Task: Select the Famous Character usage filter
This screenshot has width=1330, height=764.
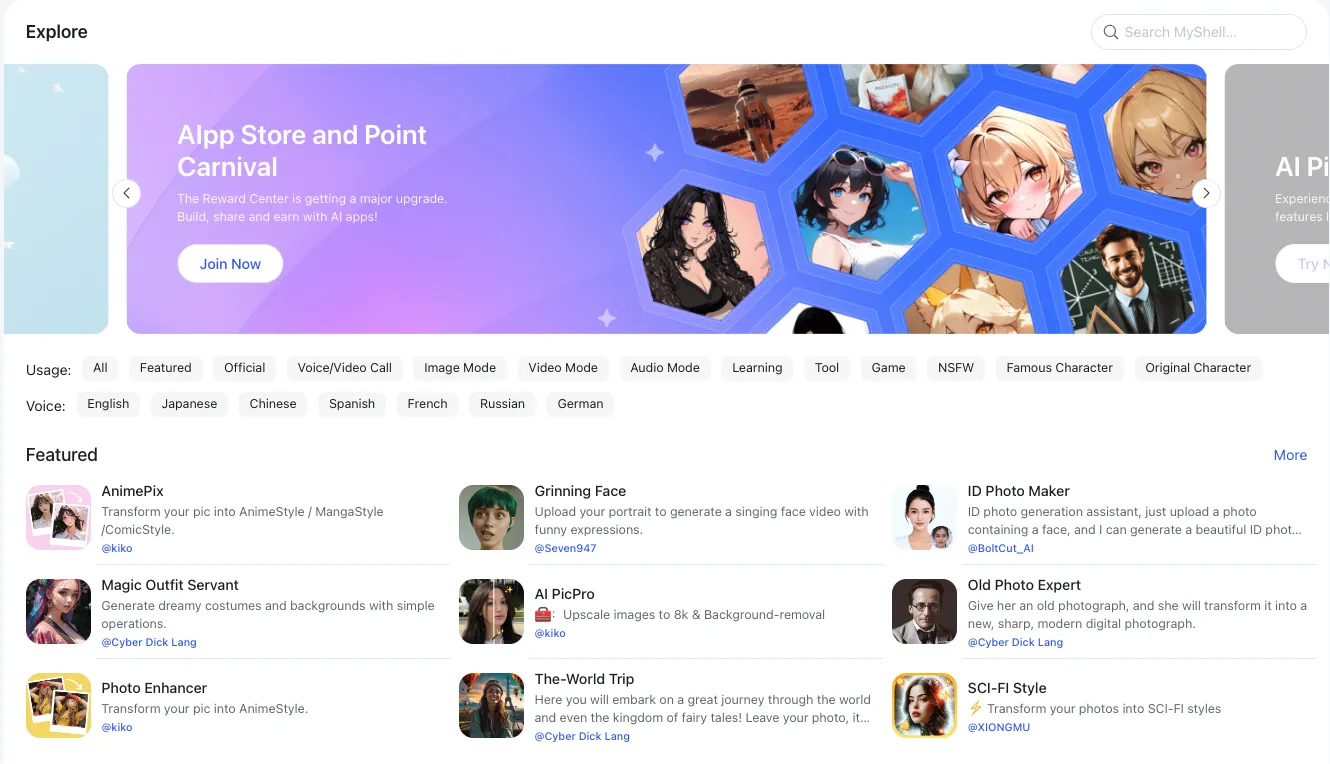Action: (x=1059, y=368)
